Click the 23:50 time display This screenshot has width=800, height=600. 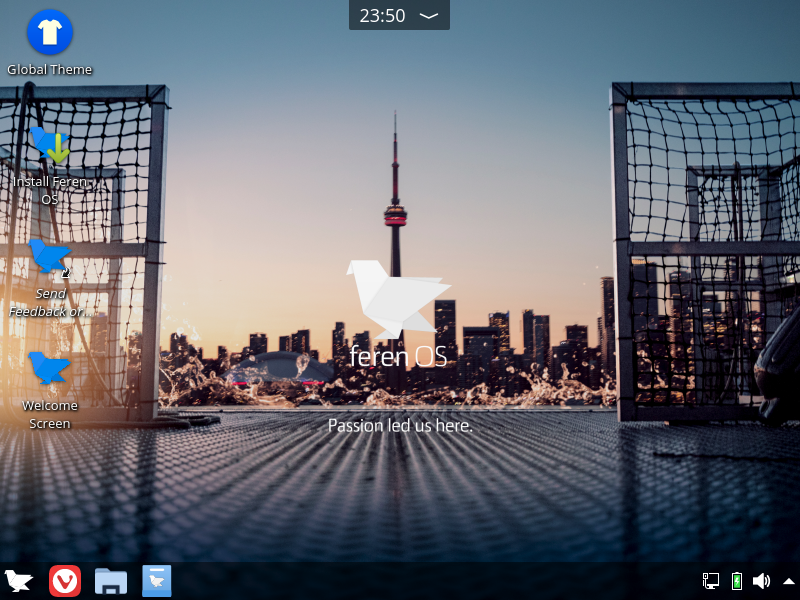pyautogui.click(x=382, y=16)
